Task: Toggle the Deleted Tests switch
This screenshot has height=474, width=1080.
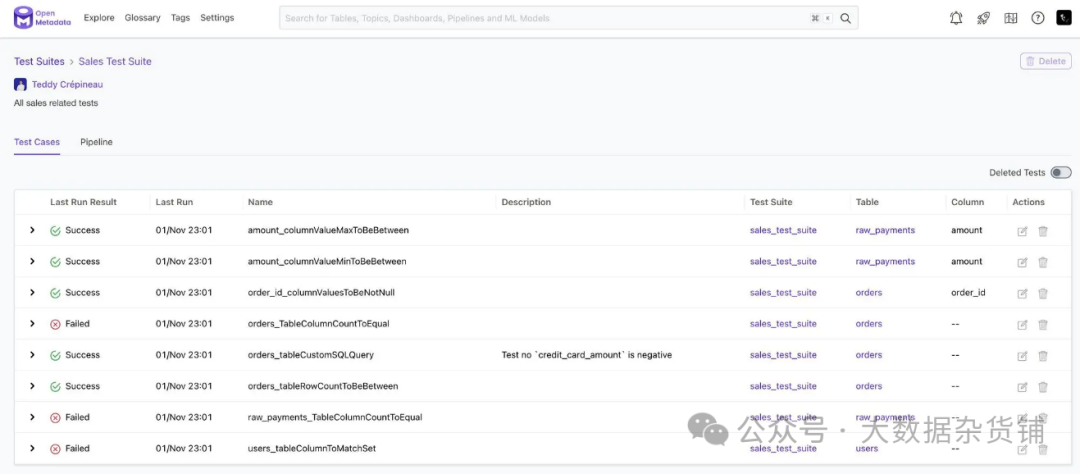Action: pos(1060,173)
